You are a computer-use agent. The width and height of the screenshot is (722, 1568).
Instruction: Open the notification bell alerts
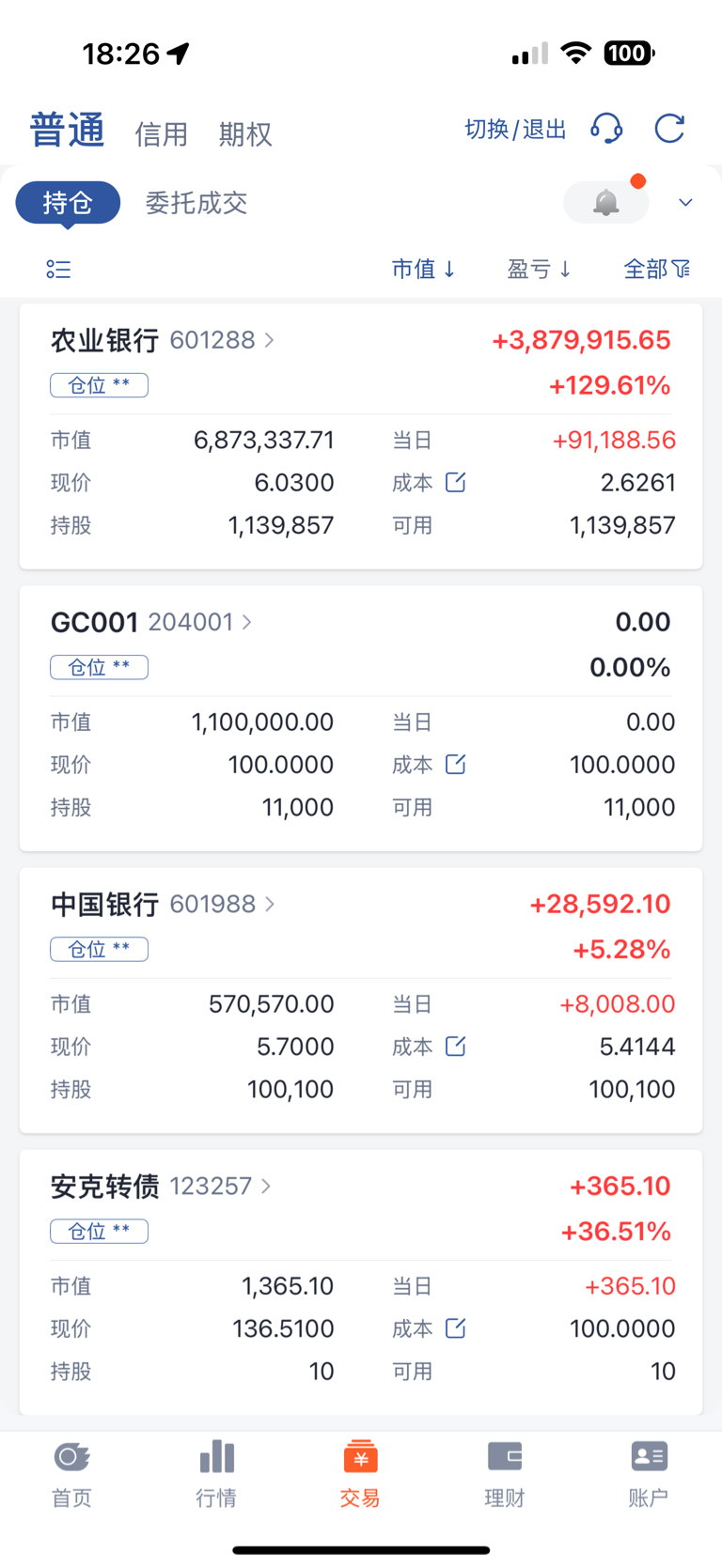[x=606, y=202]
